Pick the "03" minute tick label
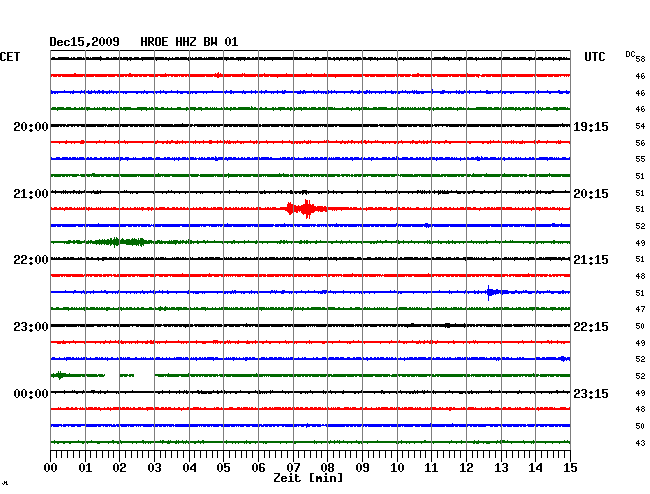 click(154, 467)
